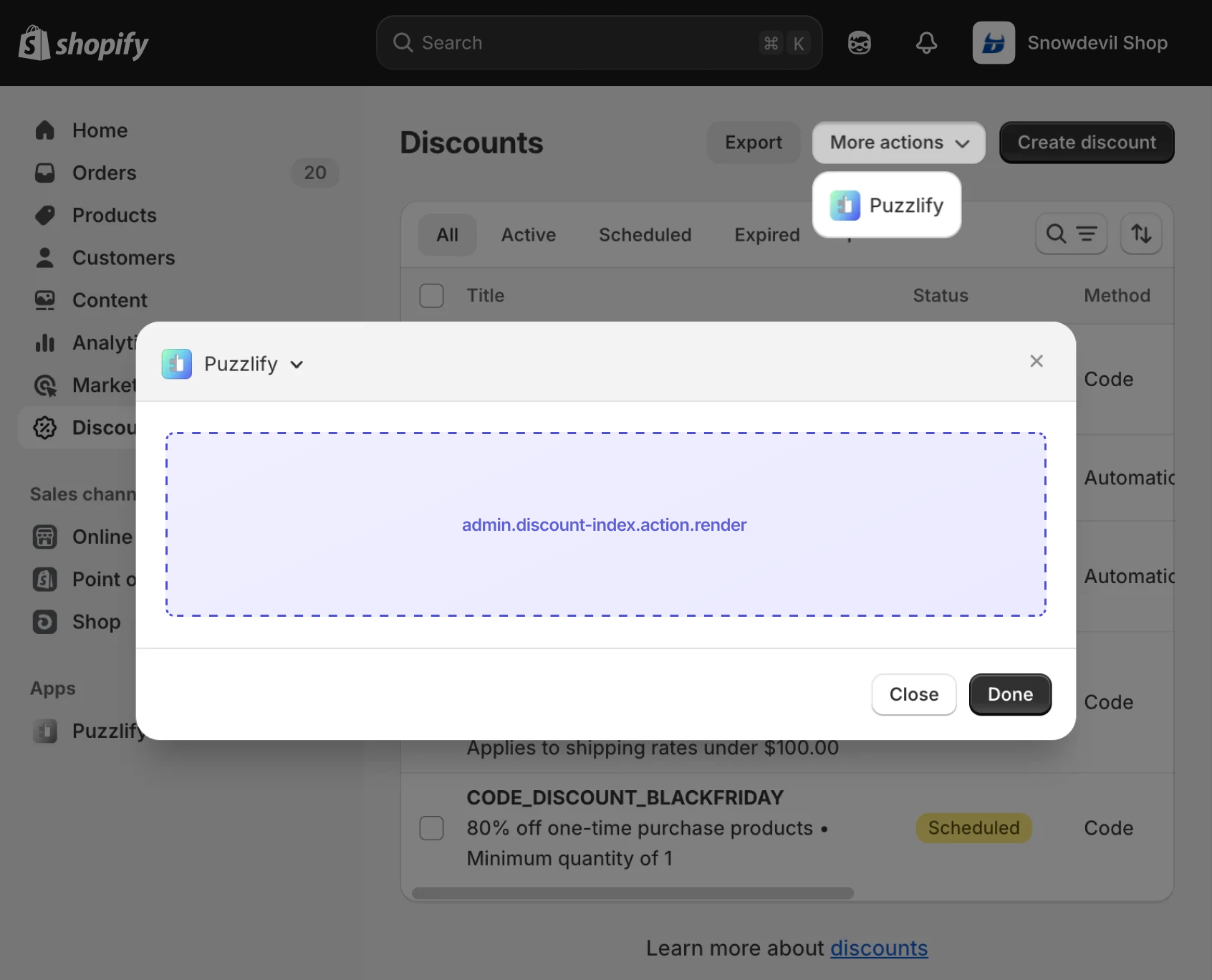1212x980 pixels.
Task: Open the Home sidebar icon
Action: pos(45,130)
